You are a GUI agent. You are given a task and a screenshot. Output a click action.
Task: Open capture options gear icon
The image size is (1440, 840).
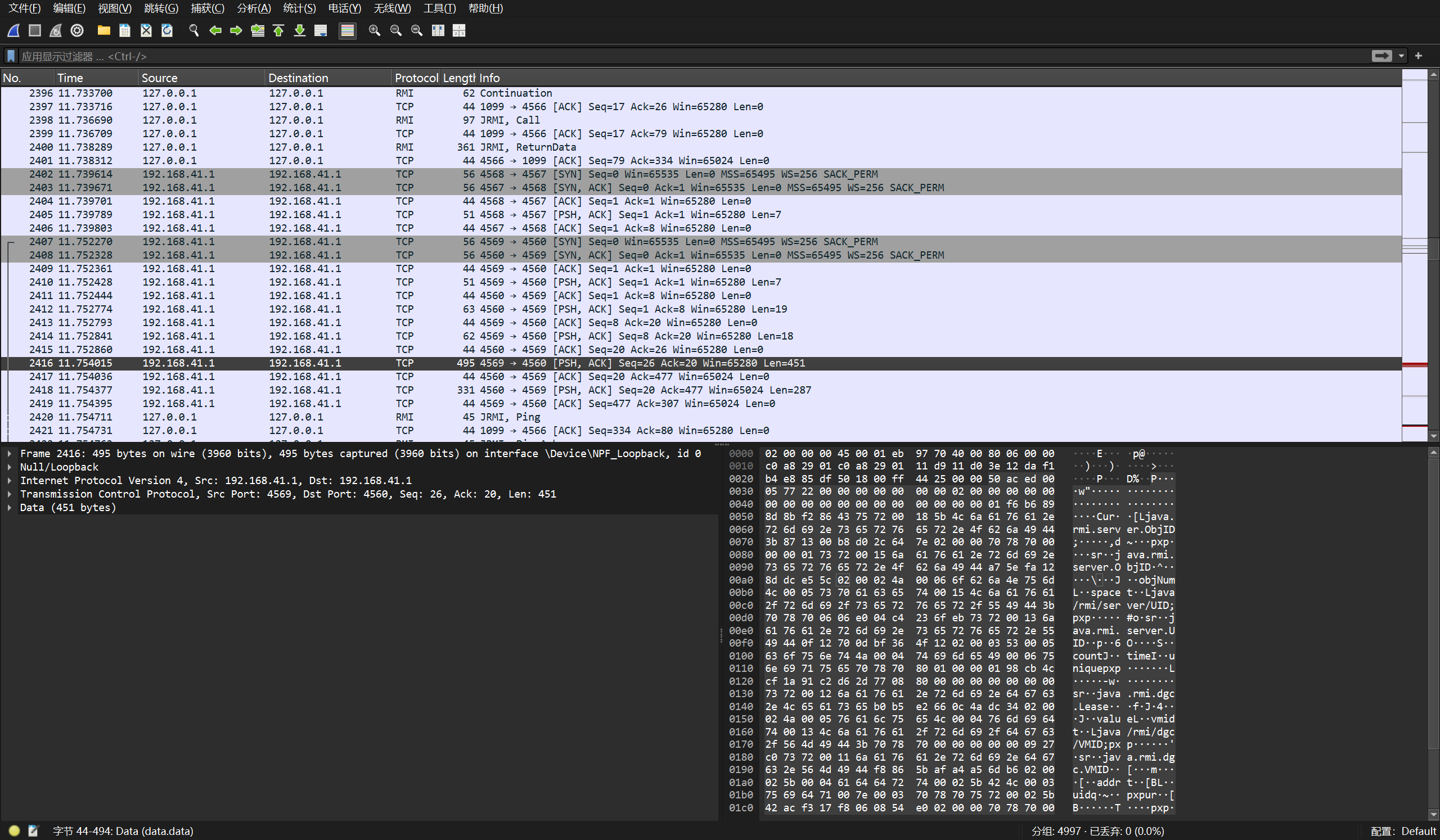(77, 30)
